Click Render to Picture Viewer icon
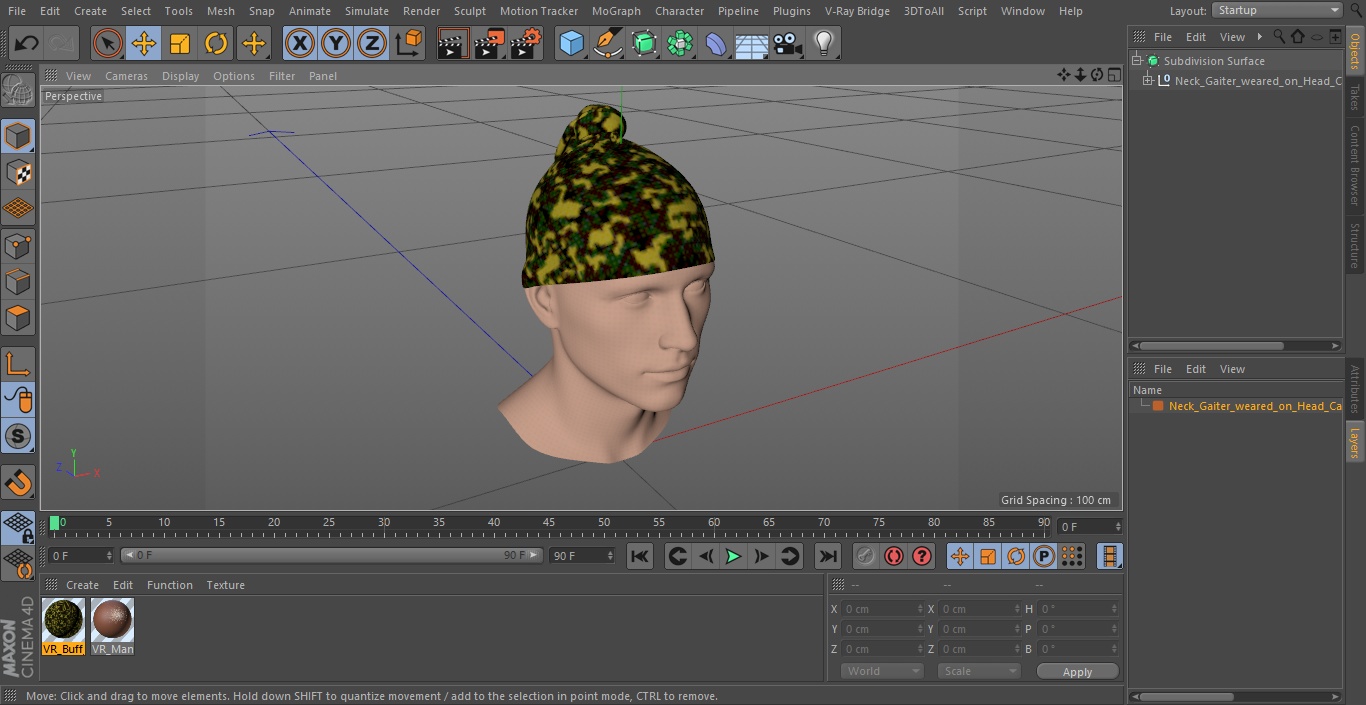Image resolution: width=1366 pixels, height=705 pixels. coord(489,44)
